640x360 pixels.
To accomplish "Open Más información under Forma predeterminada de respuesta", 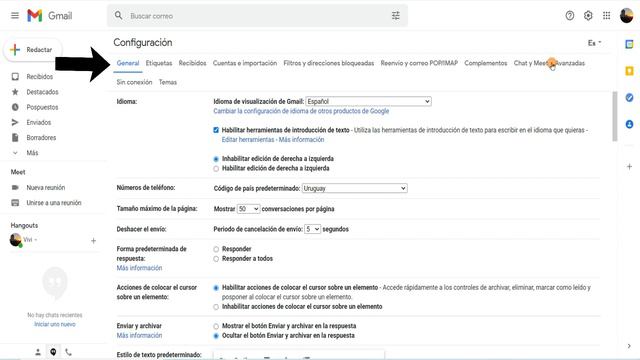I will click(139, 268).
